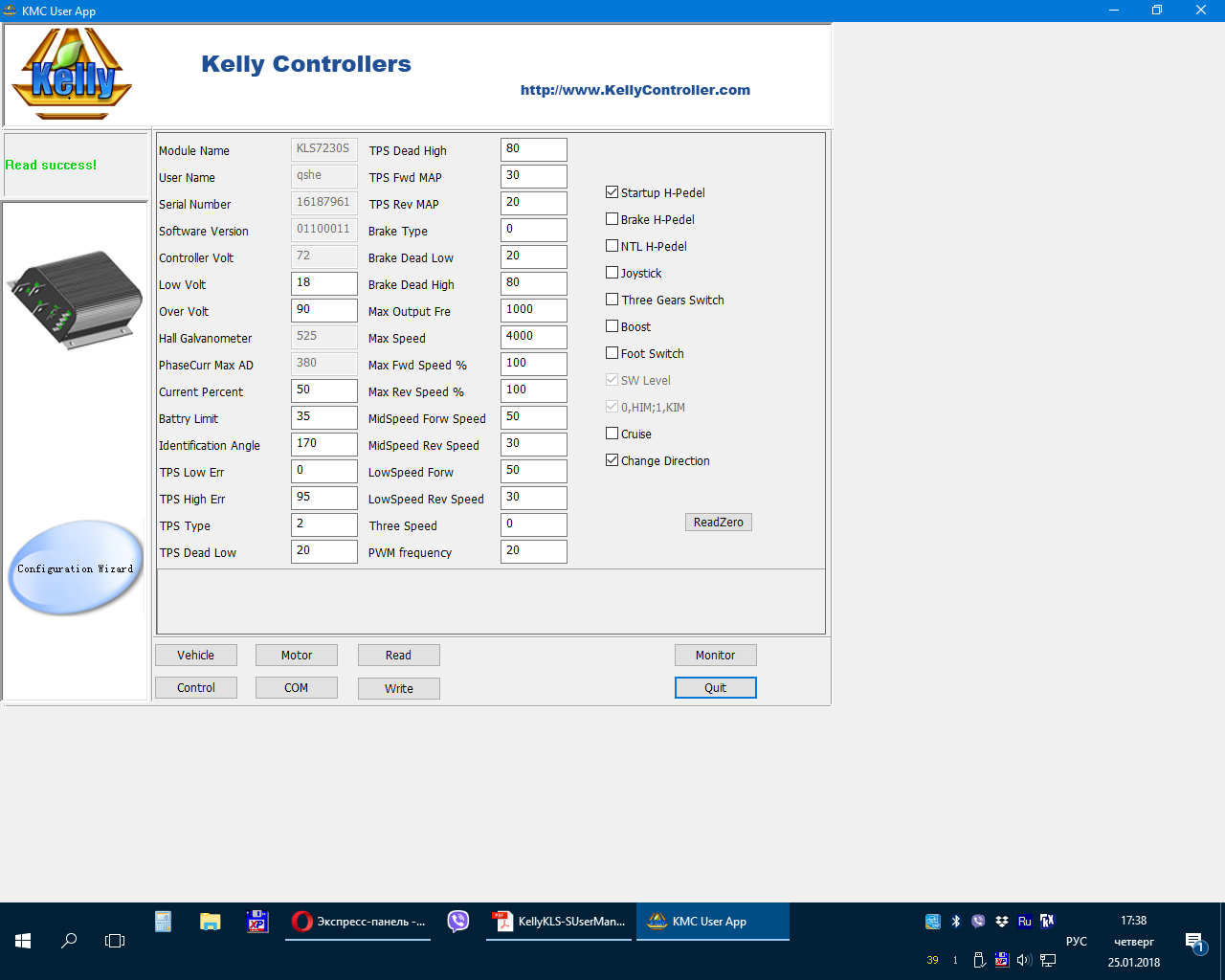Image resolution: width=1225 pixels, height=980 pixels.
Task: Uncheck Startup H-Pedel checkbox
Action: tap(612, 192)
